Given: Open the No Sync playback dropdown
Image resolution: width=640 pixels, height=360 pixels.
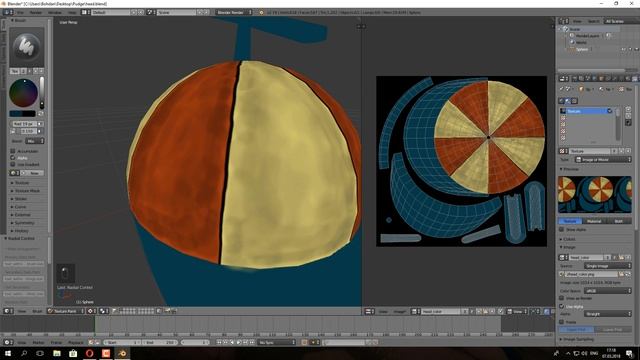Looking at the screenshot, I should (x=276, y=342).
